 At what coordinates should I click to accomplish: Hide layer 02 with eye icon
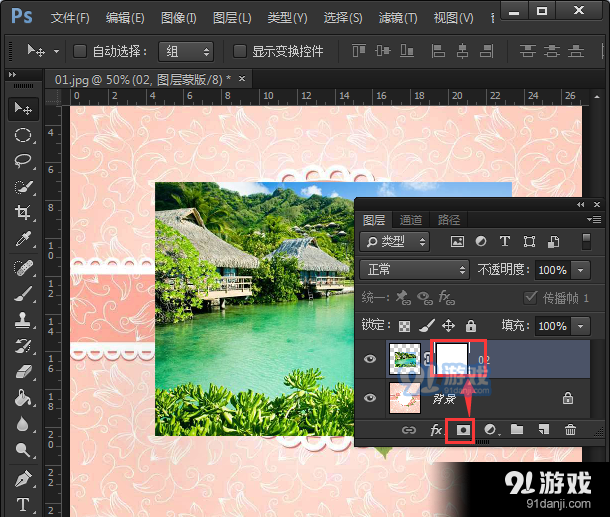coord(370,359)
